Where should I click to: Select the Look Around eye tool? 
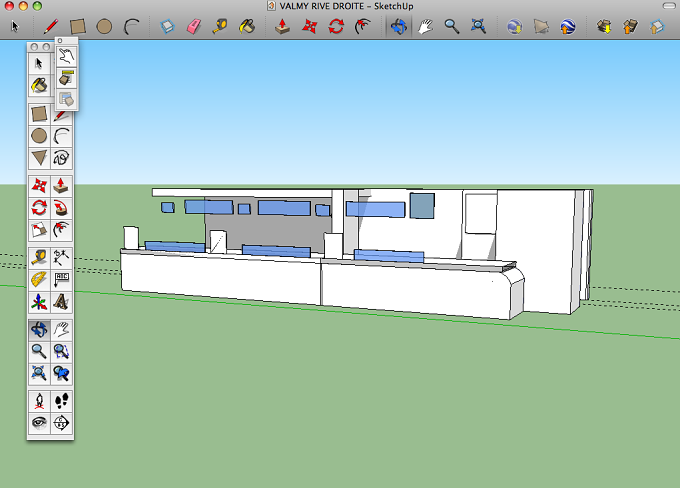39,423
